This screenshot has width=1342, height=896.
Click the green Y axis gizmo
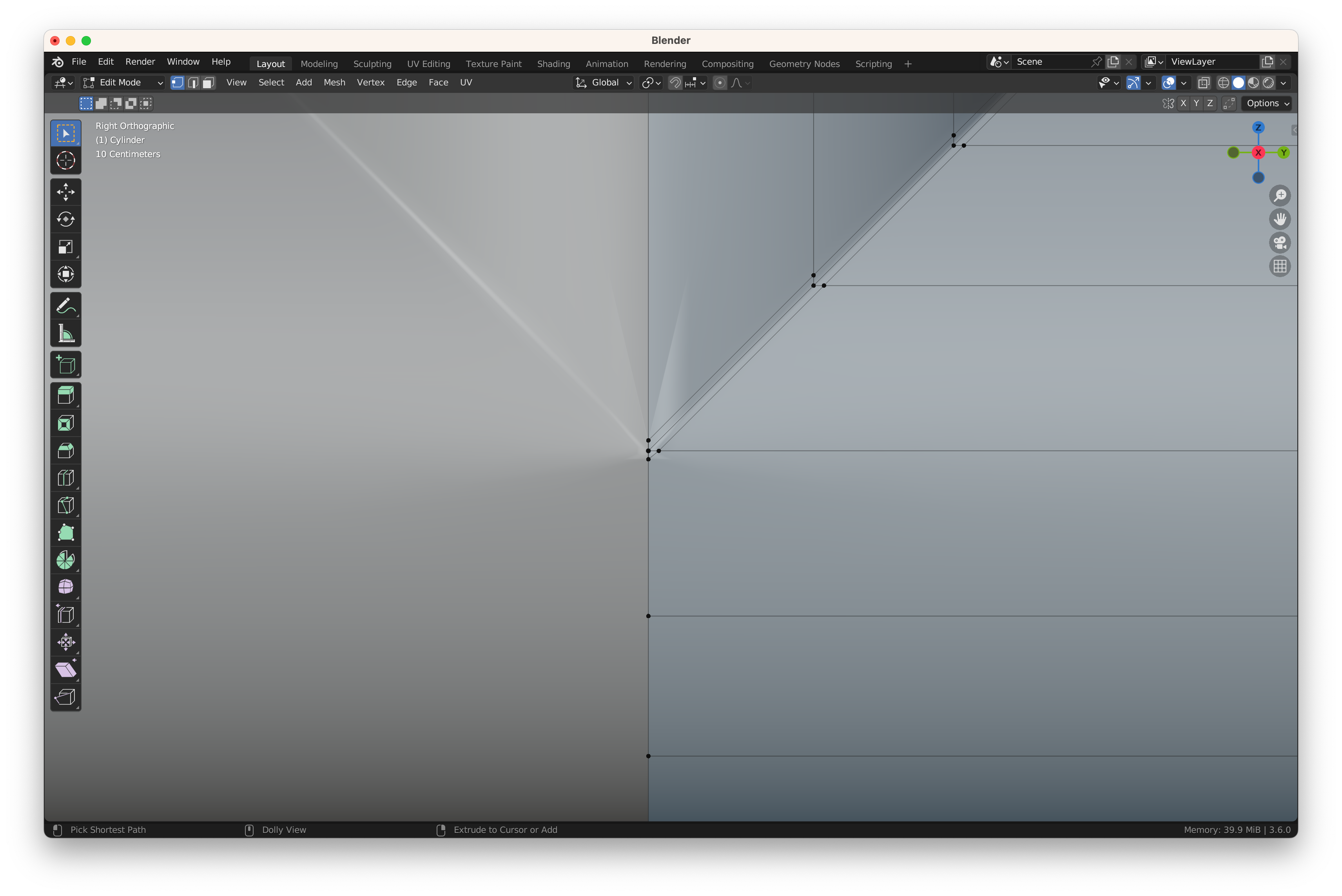pyautogui.click(x=1283, y=152)
